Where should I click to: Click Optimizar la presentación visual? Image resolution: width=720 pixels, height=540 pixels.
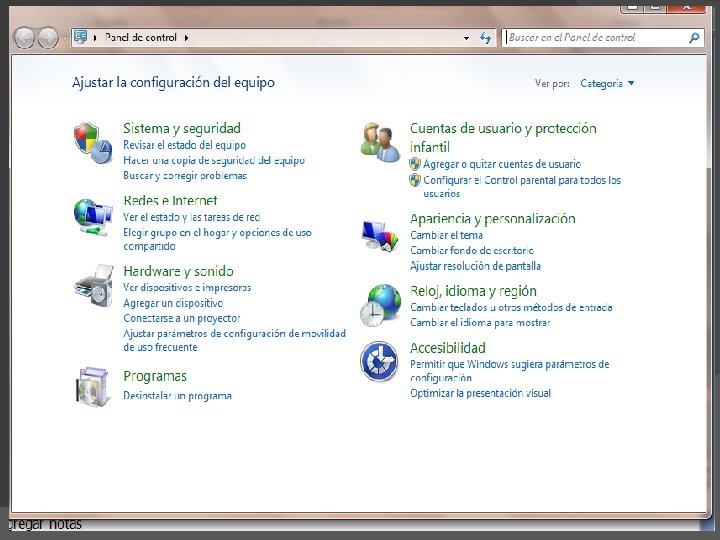[480, 393]
